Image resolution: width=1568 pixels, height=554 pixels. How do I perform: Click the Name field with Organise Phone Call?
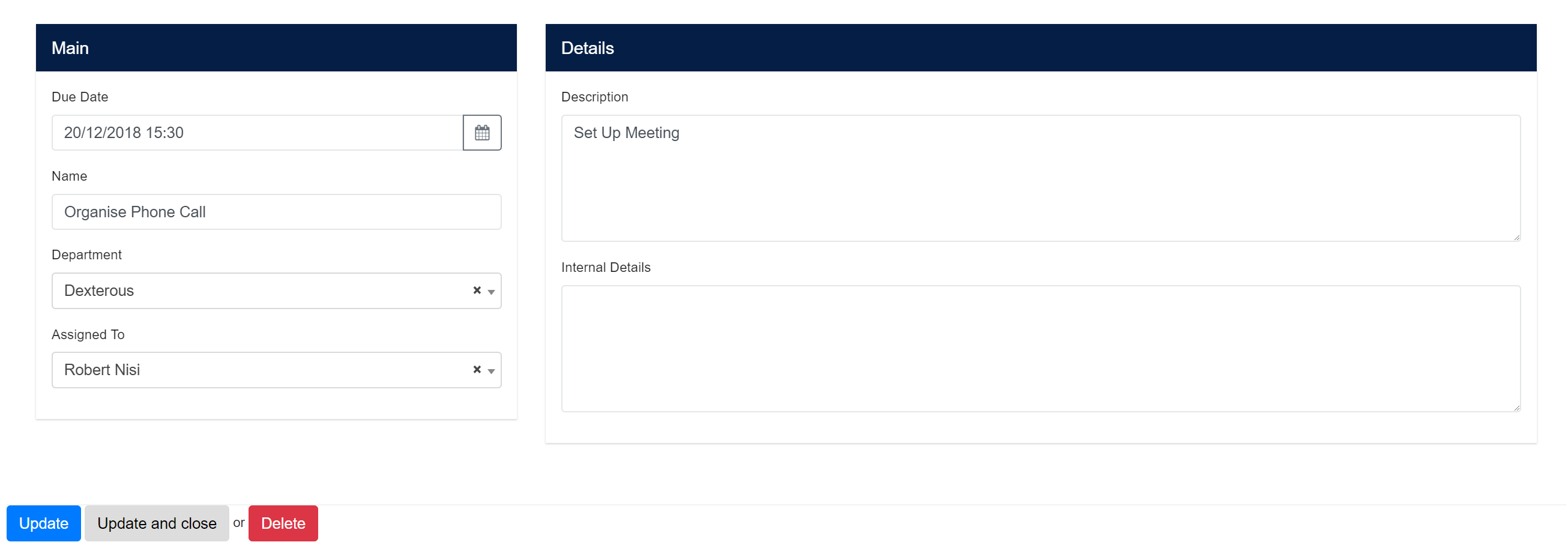(276, 212)
